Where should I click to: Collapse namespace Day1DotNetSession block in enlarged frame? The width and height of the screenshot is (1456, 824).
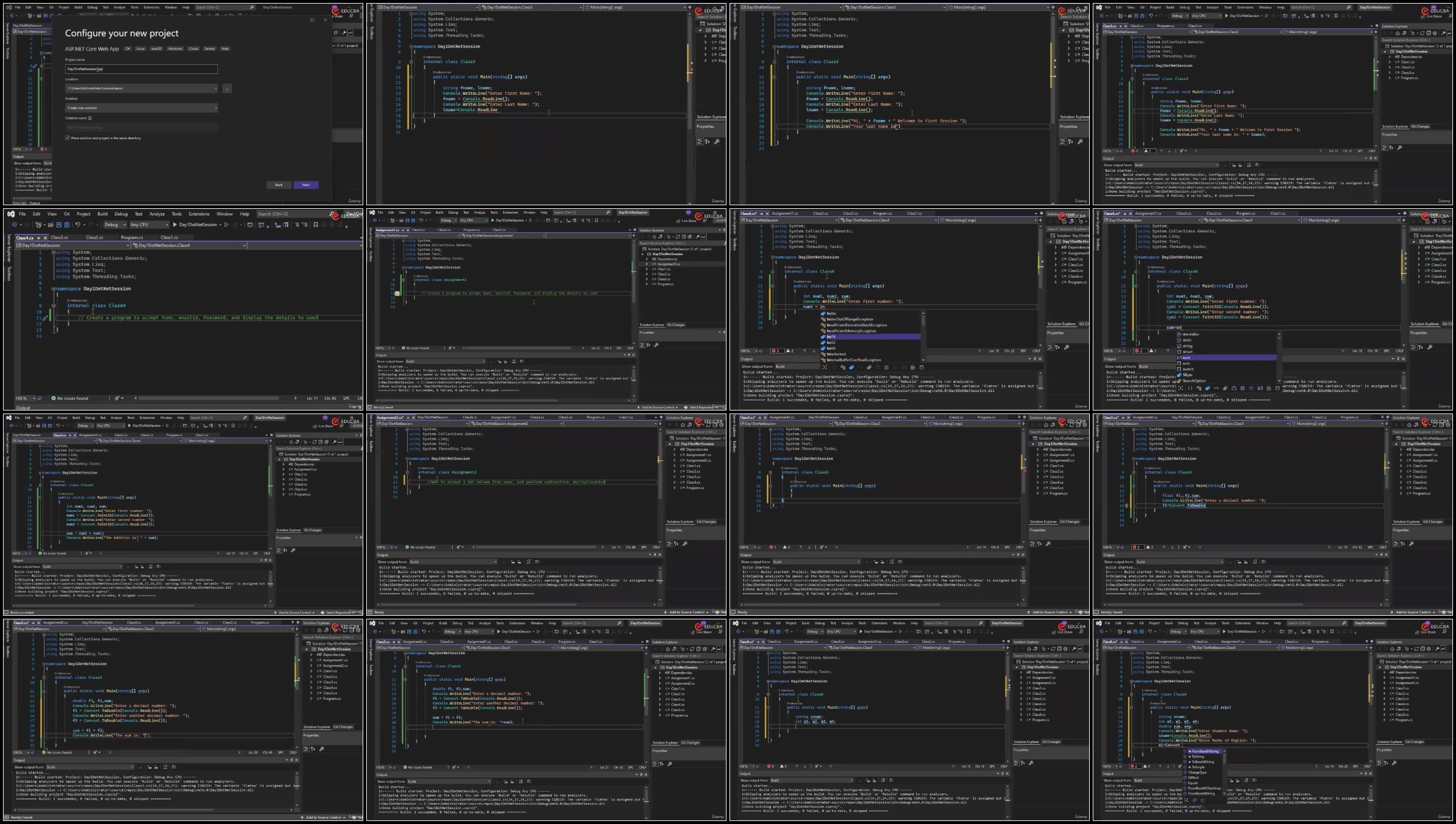53,289
